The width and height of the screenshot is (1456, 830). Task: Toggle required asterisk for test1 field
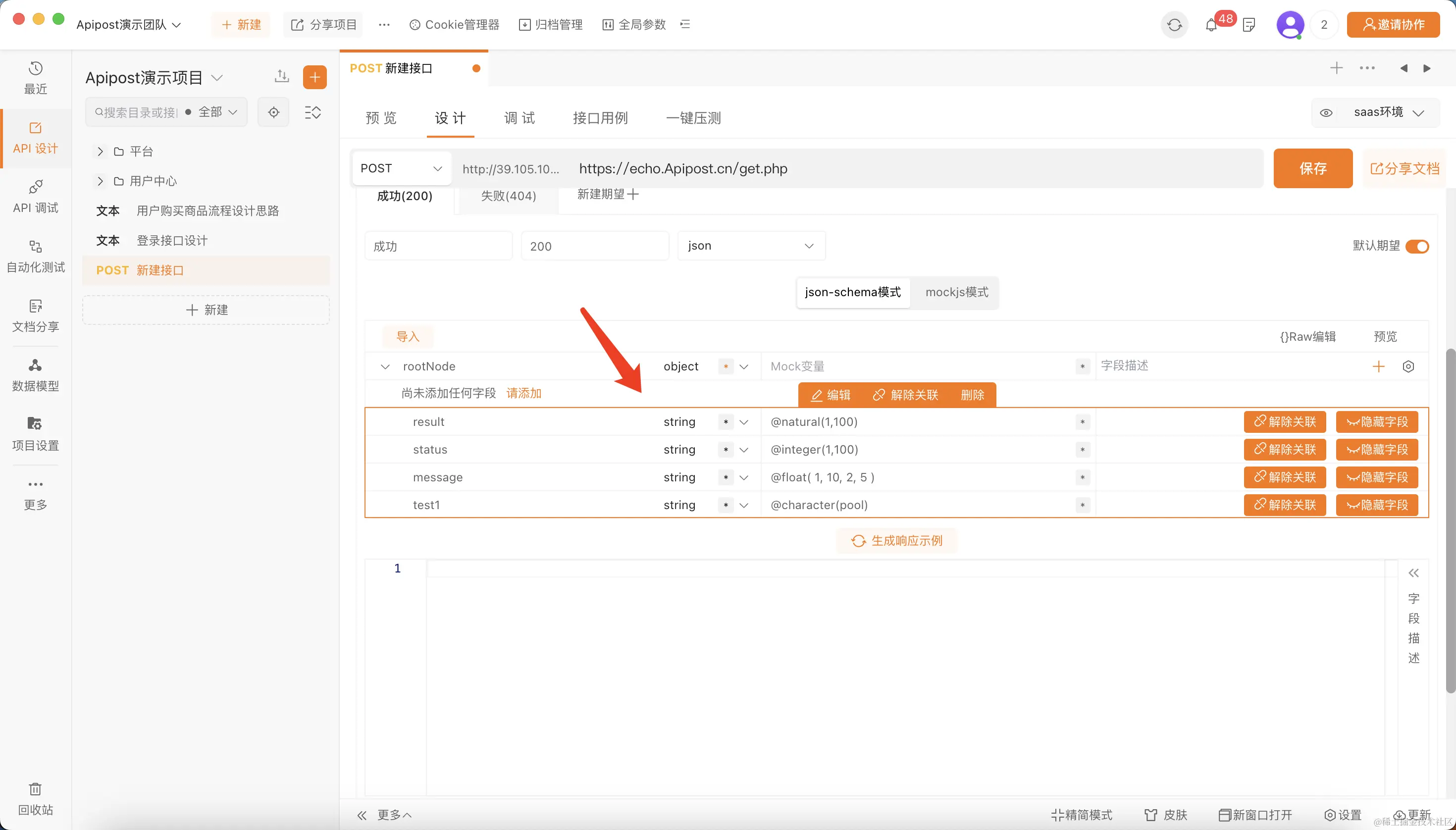pyautogui.click(x=725, y=505)
